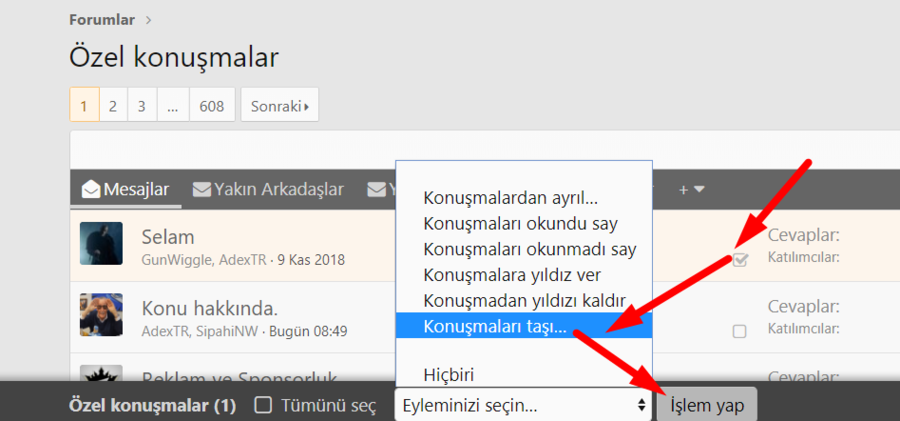
Task: Click the Yakın Arkadaşlar envelope icon
Action: point(201,189)
